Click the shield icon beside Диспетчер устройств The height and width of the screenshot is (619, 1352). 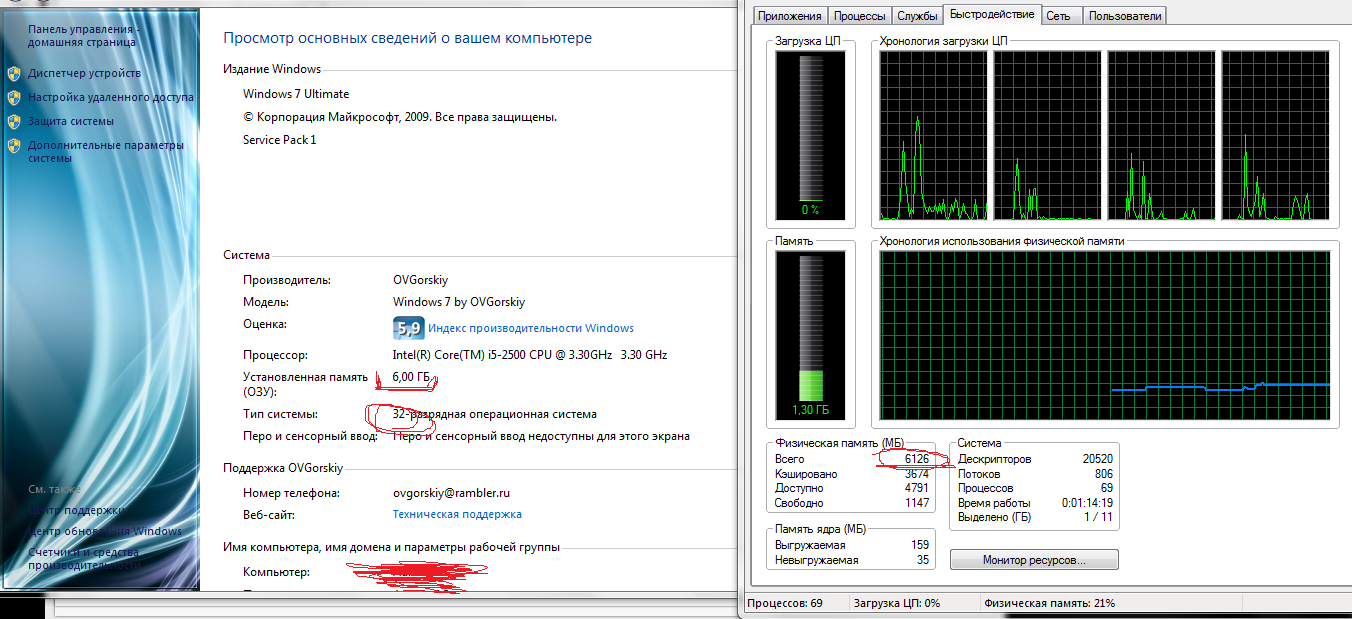(14, 73)
